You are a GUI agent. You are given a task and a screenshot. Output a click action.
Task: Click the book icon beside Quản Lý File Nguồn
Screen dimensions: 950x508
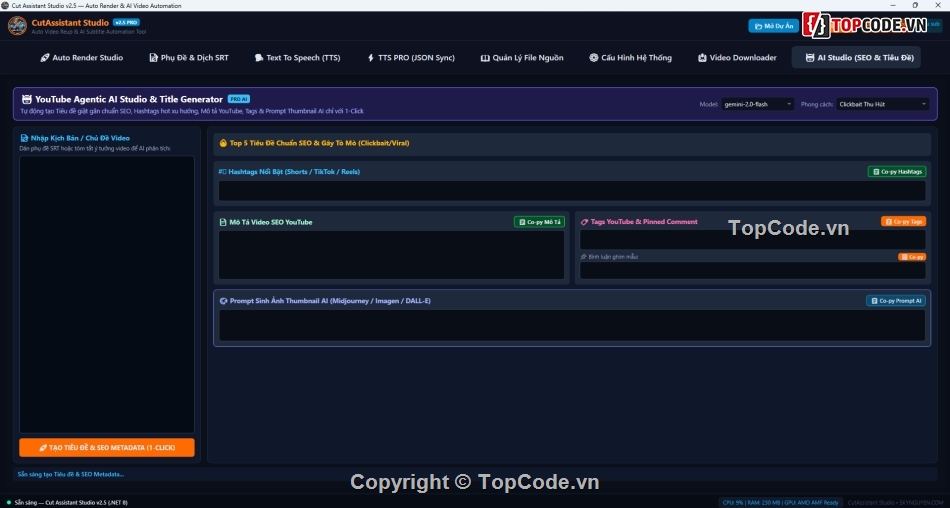[x=485, y=58]
